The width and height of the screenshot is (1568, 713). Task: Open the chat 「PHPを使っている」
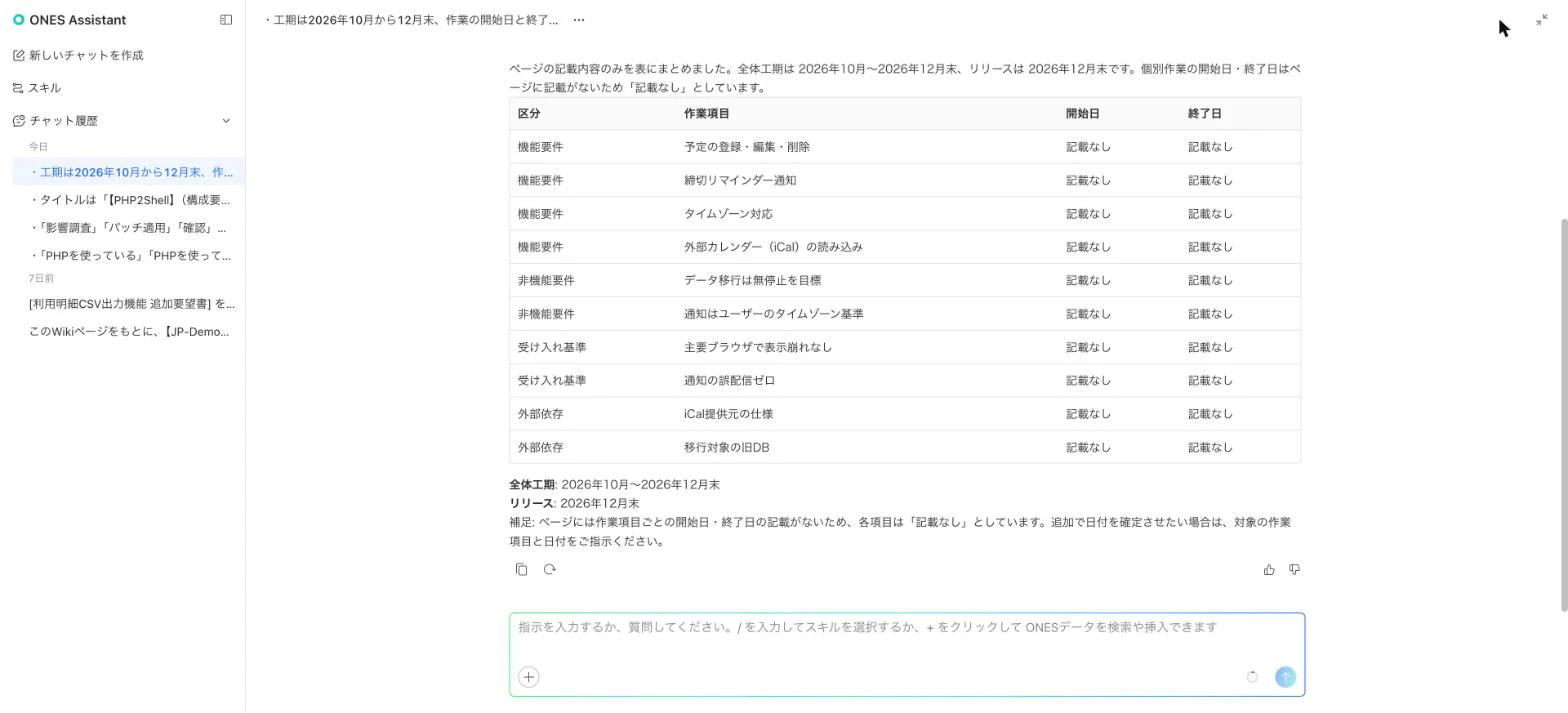(x=128, y=256)
